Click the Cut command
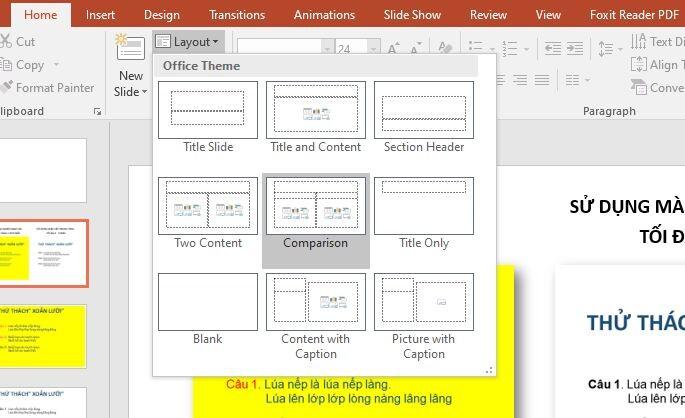685x418 pixels. 17,41
